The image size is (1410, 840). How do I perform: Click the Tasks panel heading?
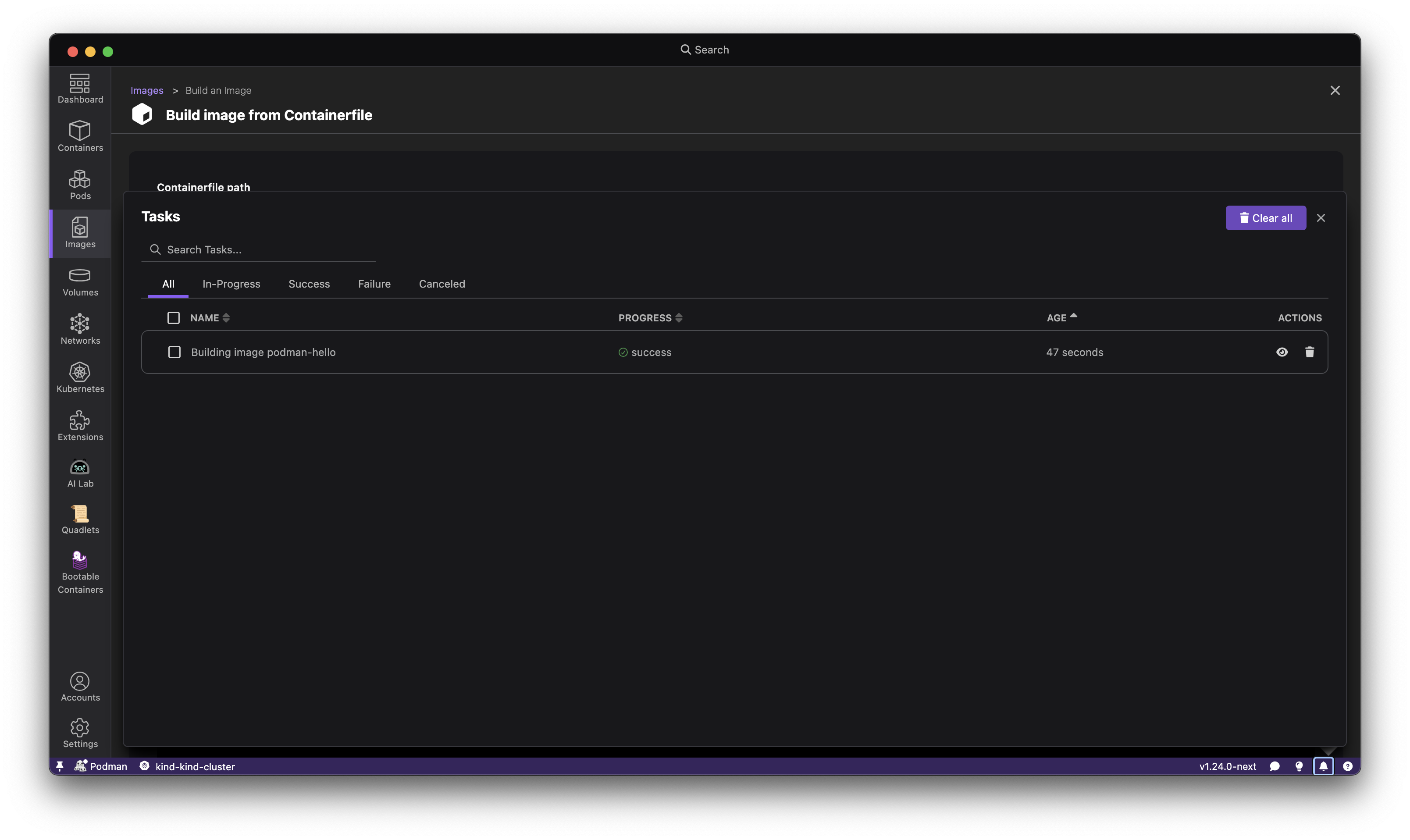[161, 217]
